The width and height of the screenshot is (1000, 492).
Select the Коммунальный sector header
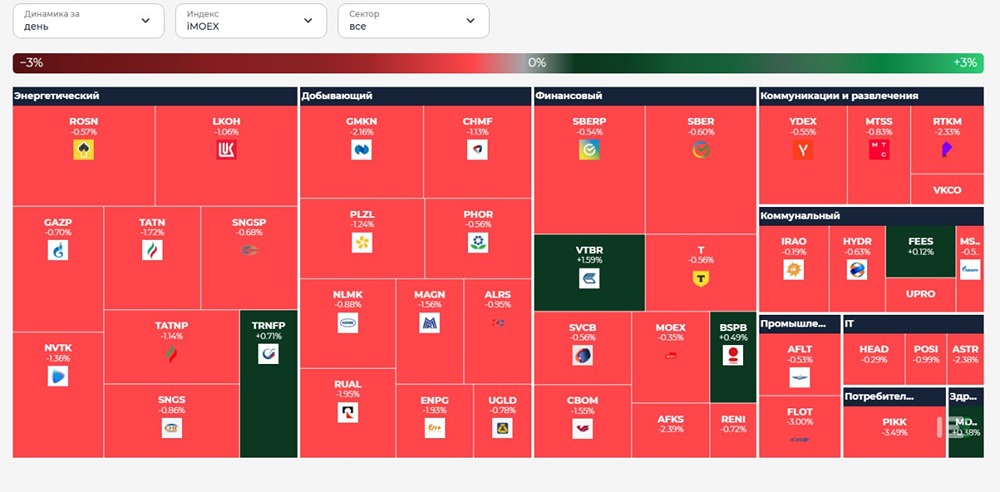coord(871,216)
